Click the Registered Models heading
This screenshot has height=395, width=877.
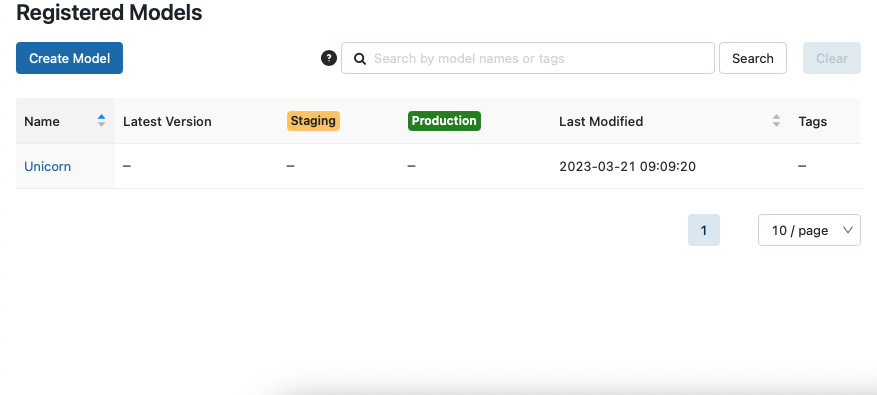click(x=109, y=12)
